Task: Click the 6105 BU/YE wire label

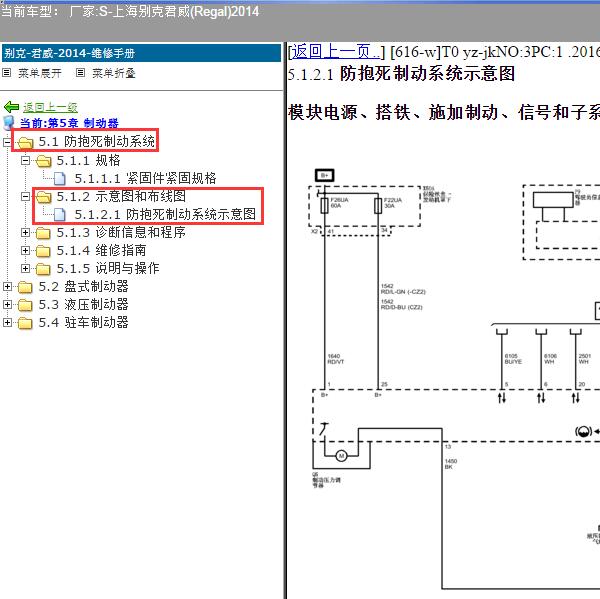Action: (513, 359)
